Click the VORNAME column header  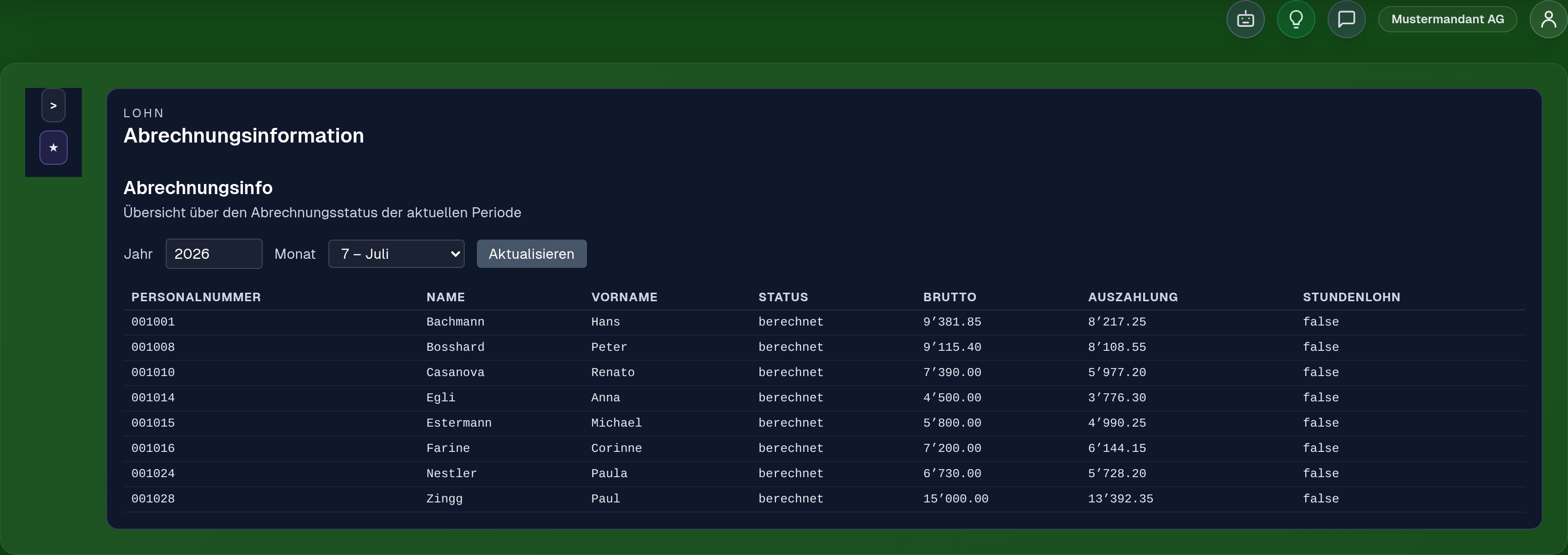[624, 297]
